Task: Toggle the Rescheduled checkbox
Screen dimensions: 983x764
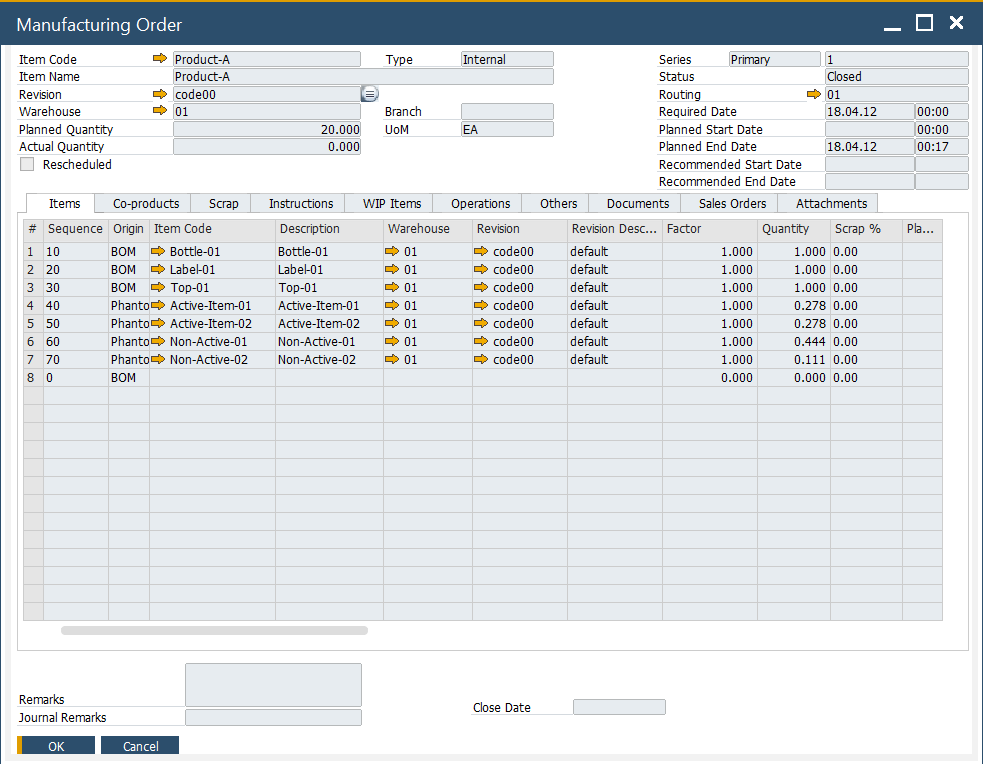Action: [27, 164]
